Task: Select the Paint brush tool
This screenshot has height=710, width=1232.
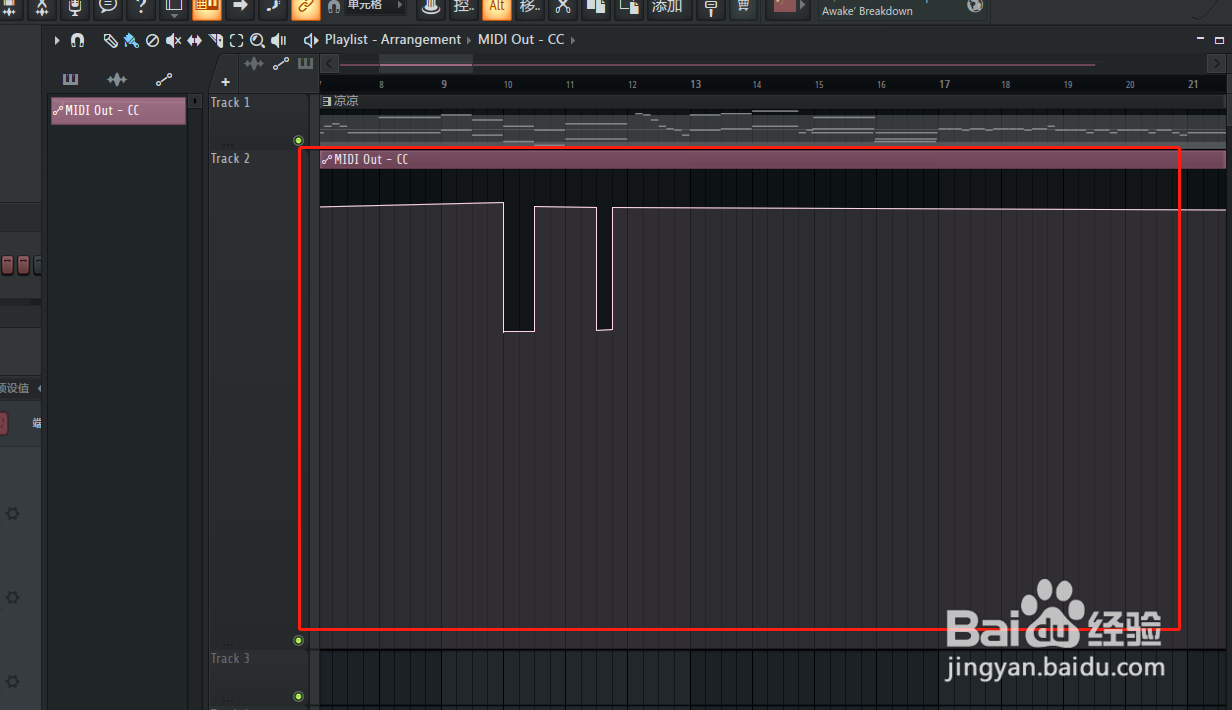Action: coord(131,40)
